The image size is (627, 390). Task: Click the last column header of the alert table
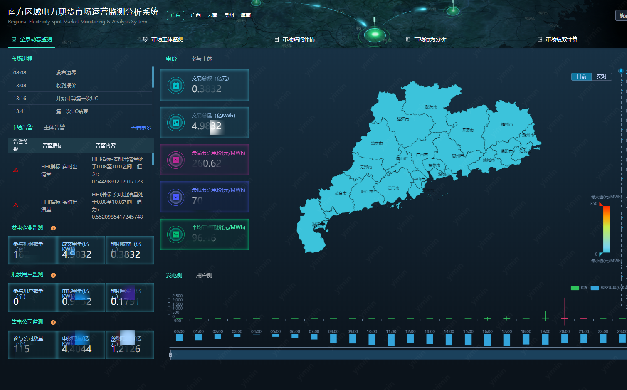106,146
